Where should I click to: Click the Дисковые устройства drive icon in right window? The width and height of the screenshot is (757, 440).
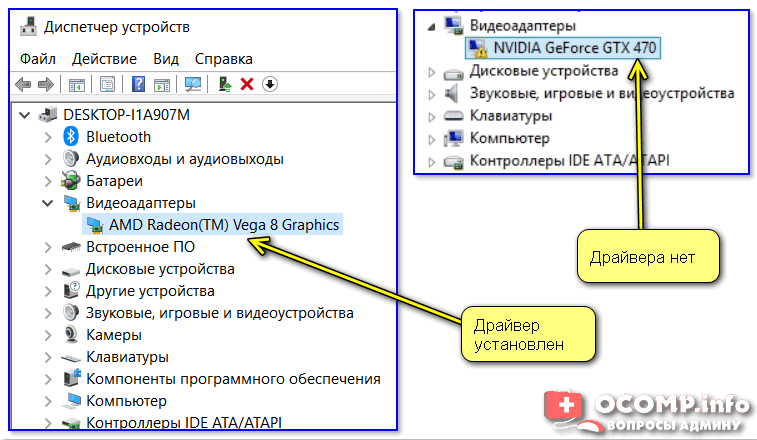pos(453,72)
